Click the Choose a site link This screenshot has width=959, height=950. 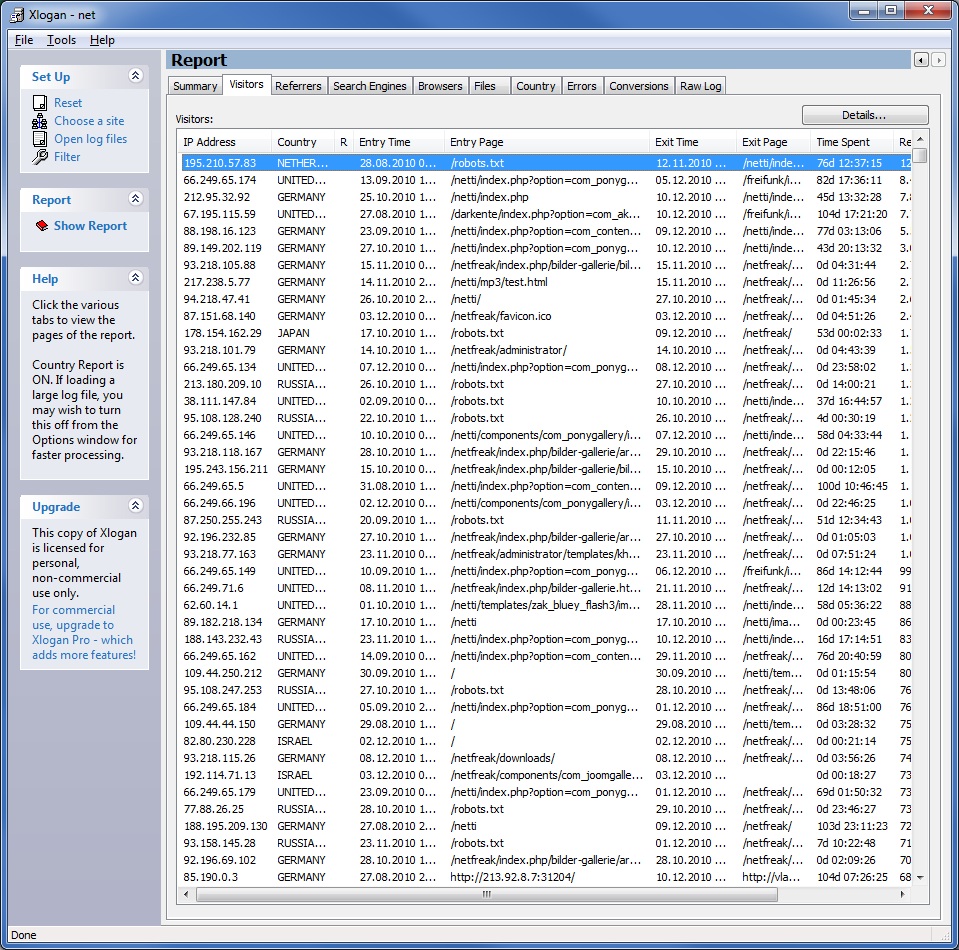(x=89, y=121)
